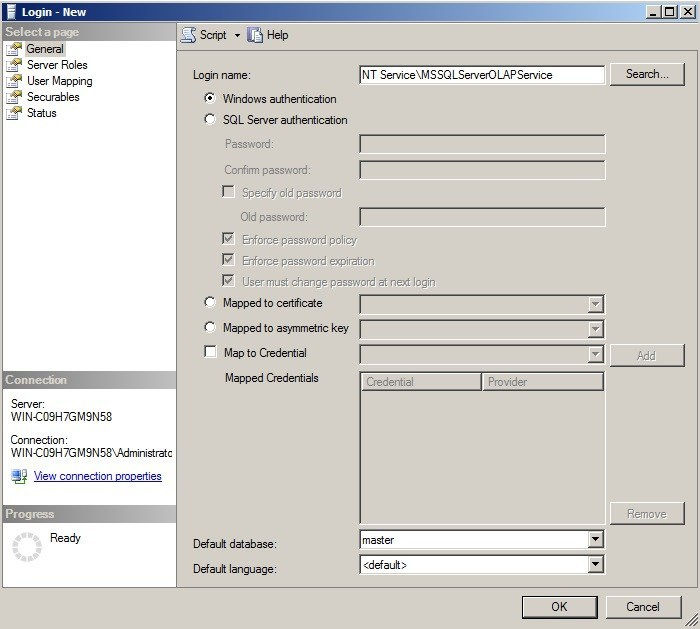Click the Select a page header

coord(89,32)
